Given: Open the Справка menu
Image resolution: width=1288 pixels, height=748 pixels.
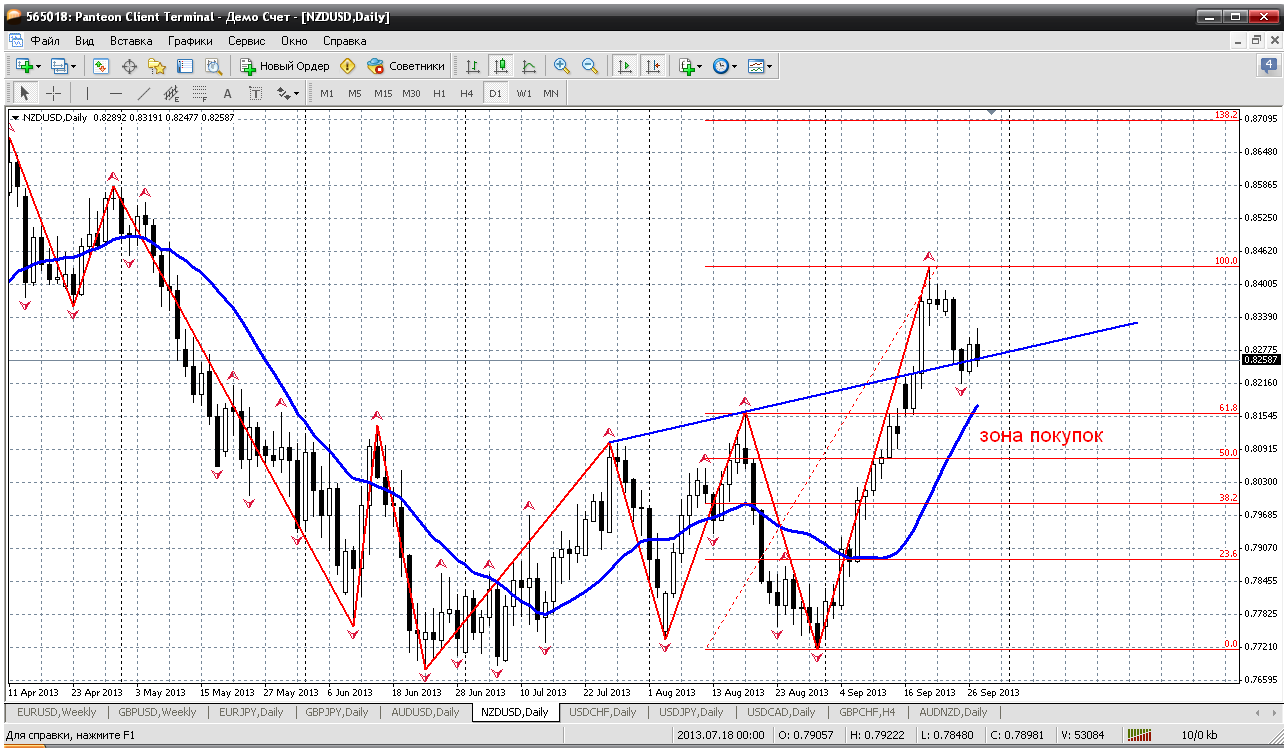Looking at the screenshot, I should pyautogui.click(x=345, y=41).
